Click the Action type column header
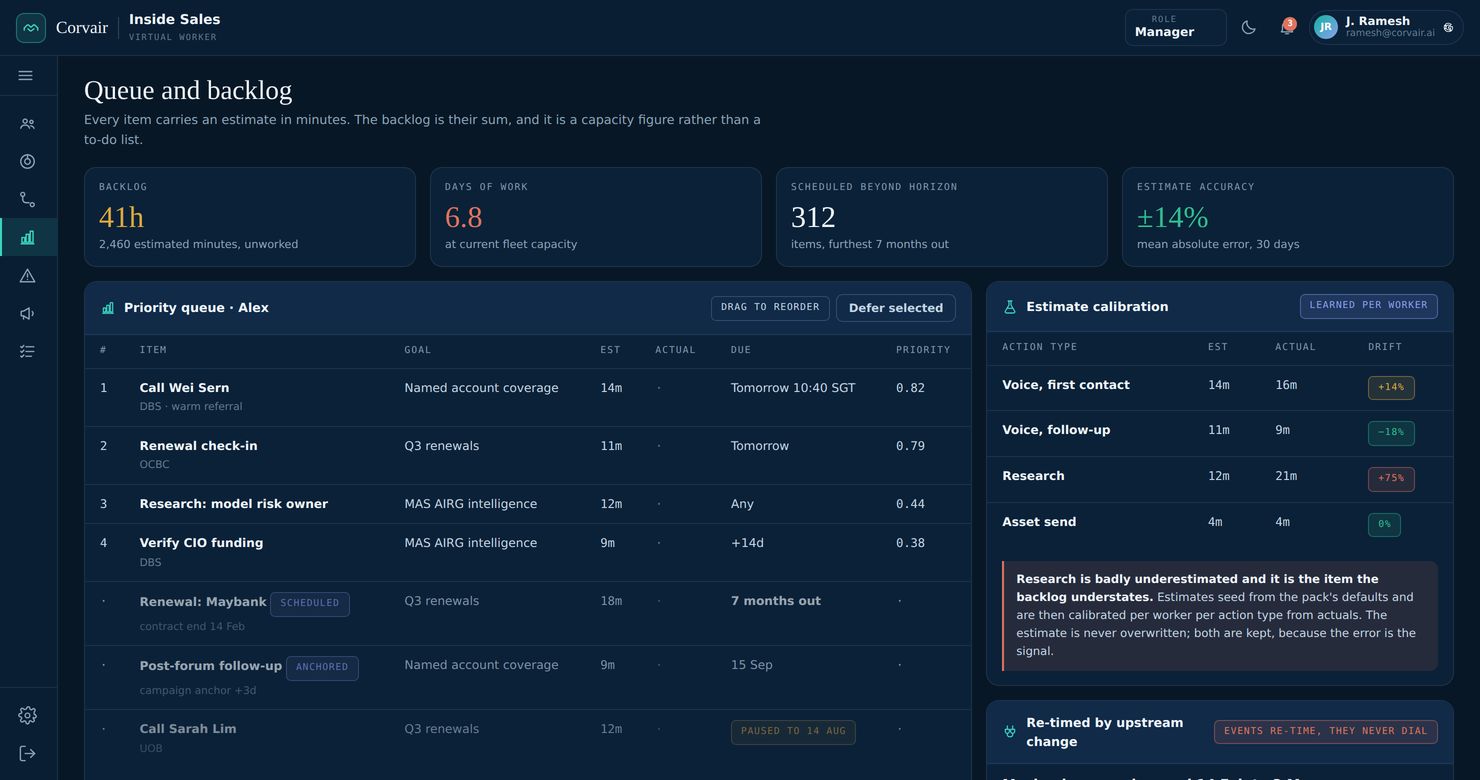 point(1040,347)
